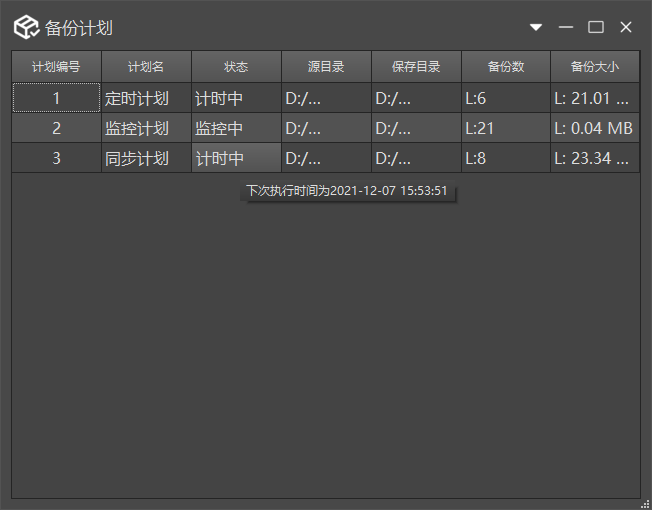
Task: Select plan number 1 cell
Action: coord(57,98)
